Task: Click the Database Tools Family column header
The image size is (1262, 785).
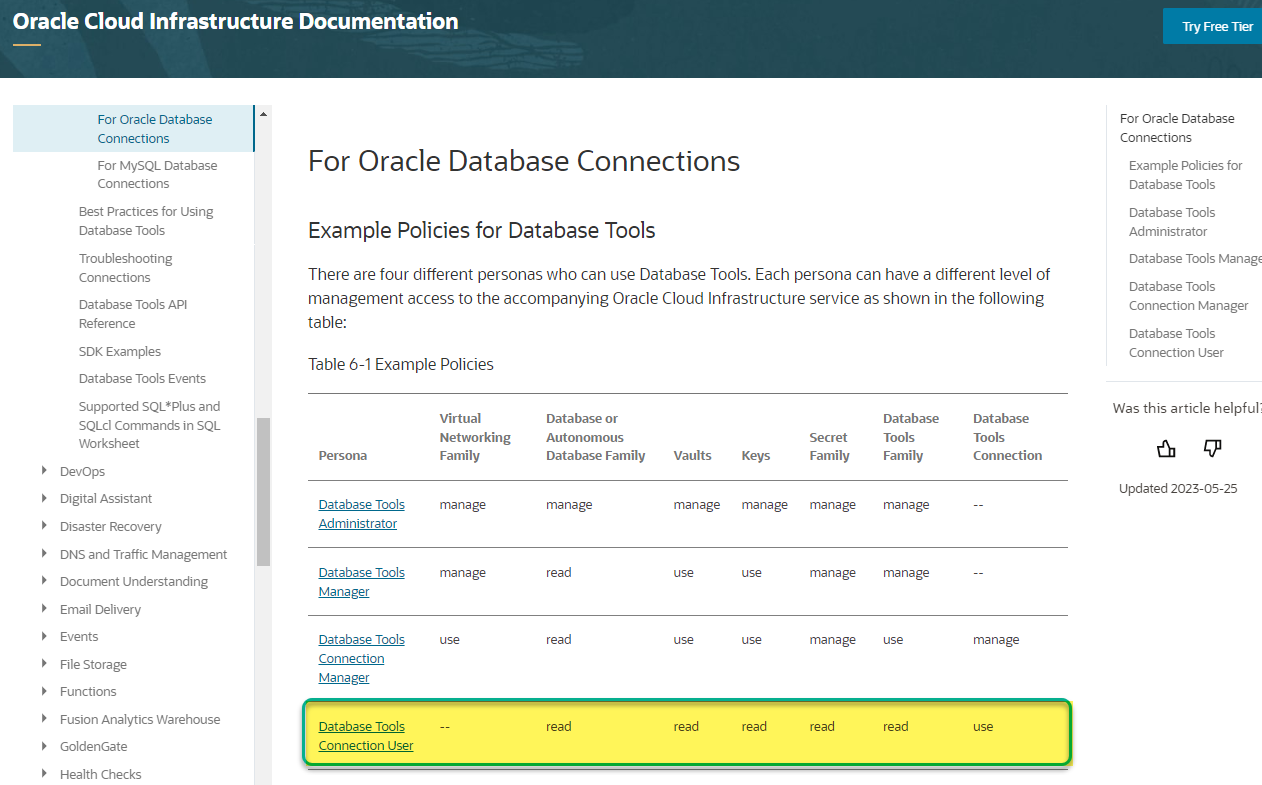Action: [911, 437]
